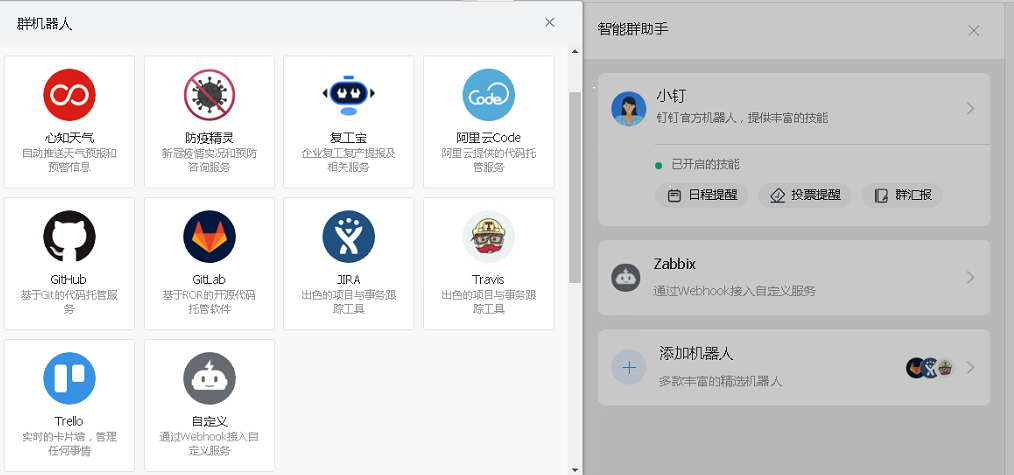The width and height of the screenshot is (1014, 475).
Task: Pick the JIRA robot icon
Action: point(349,237)
